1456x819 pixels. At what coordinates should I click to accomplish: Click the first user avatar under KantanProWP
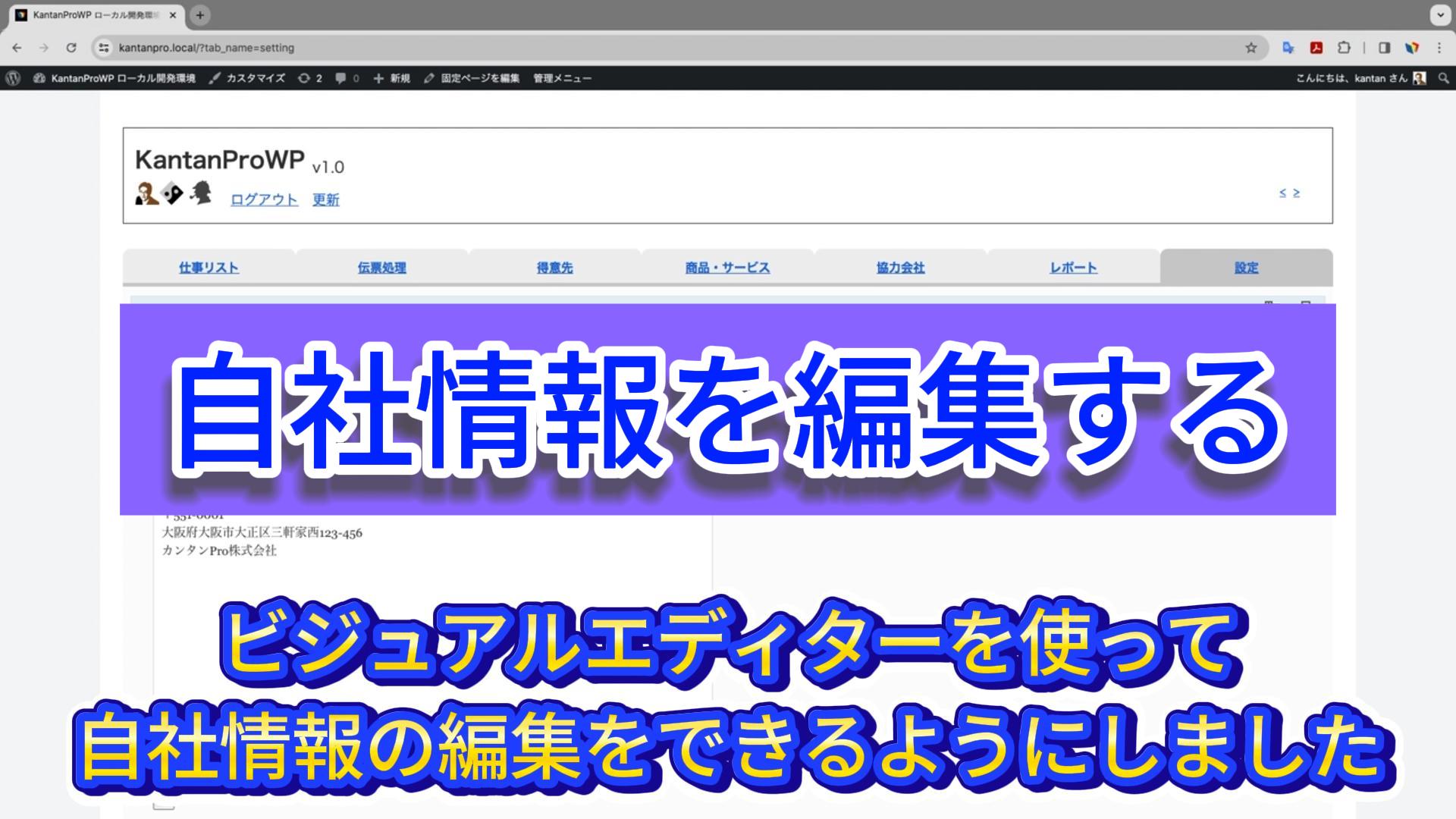[x=146, y=193]
